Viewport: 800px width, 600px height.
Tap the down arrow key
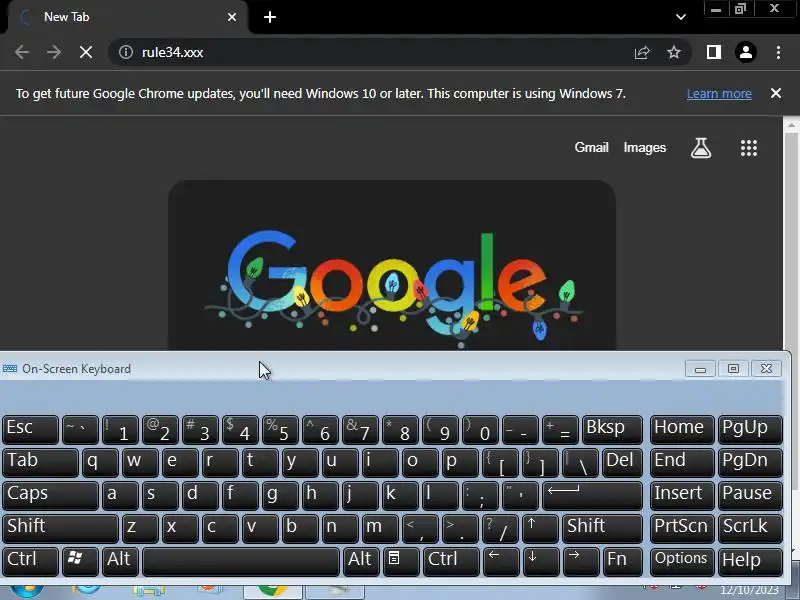[541, 561]
